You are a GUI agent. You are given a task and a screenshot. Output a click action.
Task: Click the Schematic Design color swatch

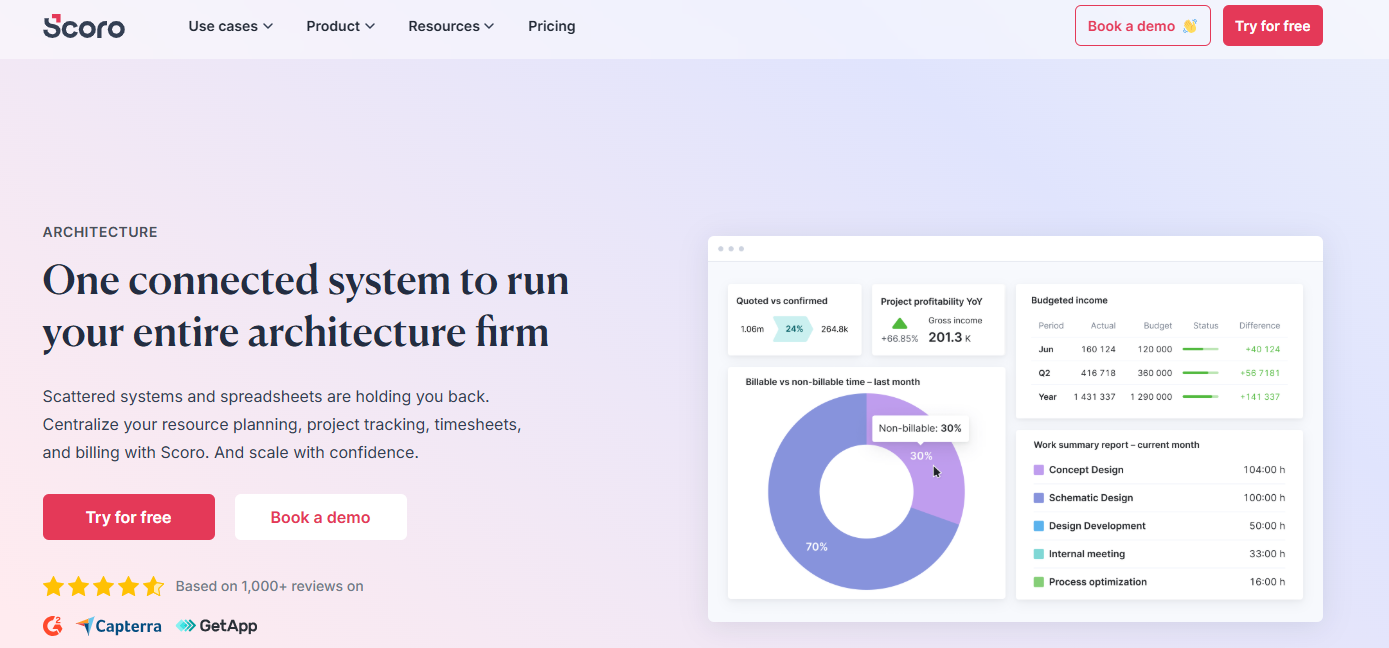(1039, 498)
